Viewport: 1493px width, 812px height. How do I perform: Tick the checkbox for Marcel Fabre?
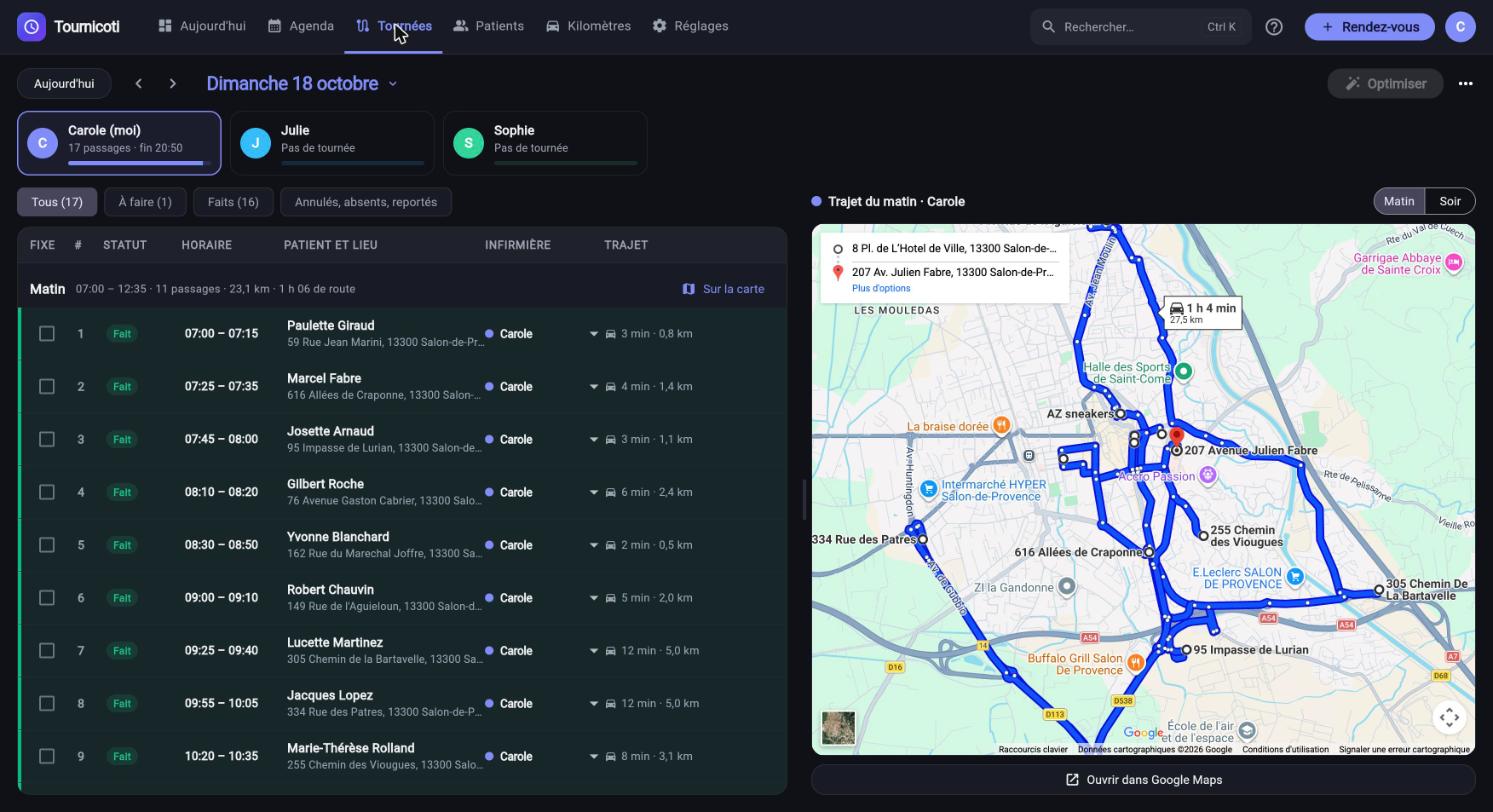coord(47,387)
